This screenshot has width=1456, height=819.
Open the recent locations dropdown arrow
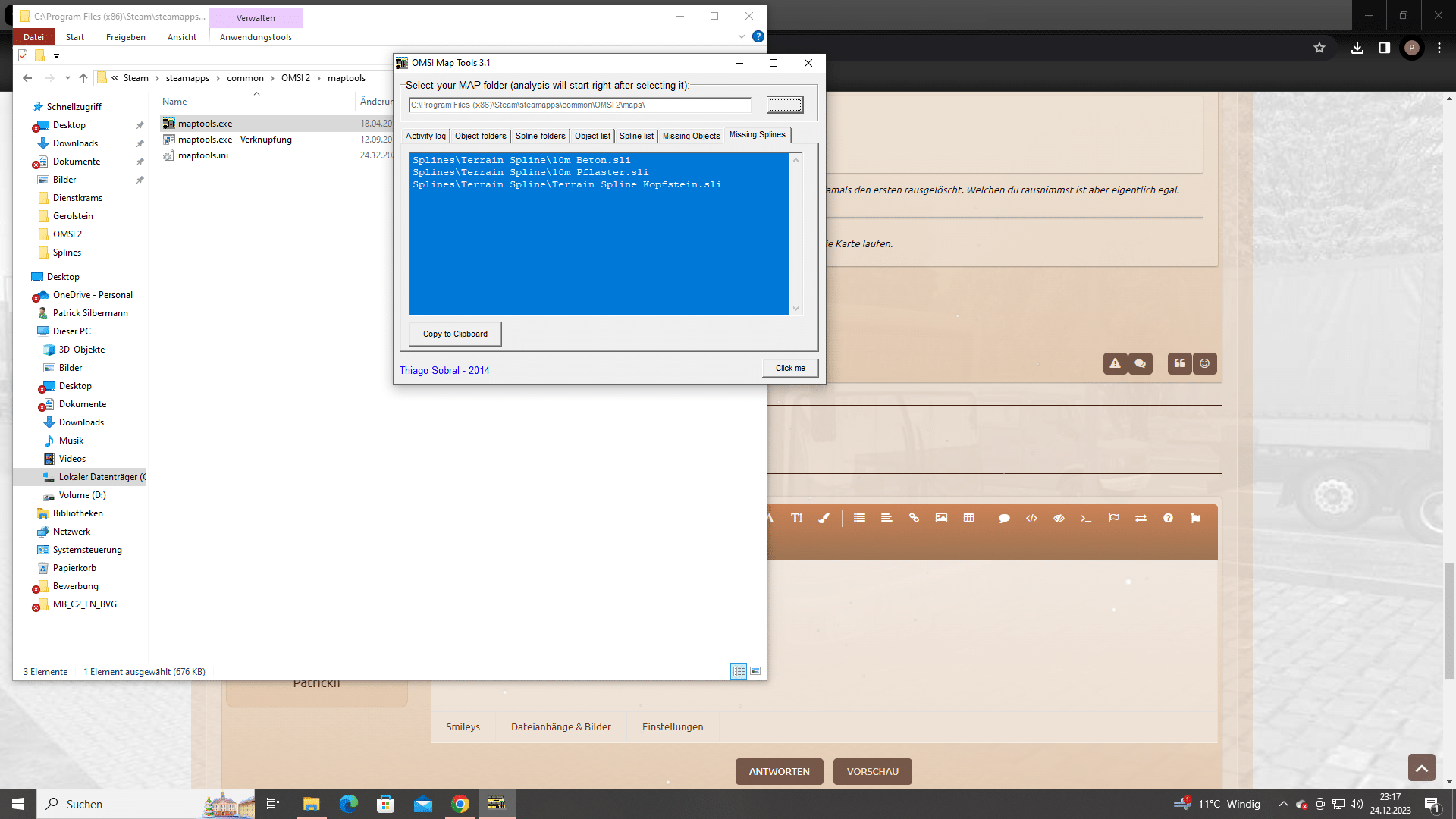(67, 78)
